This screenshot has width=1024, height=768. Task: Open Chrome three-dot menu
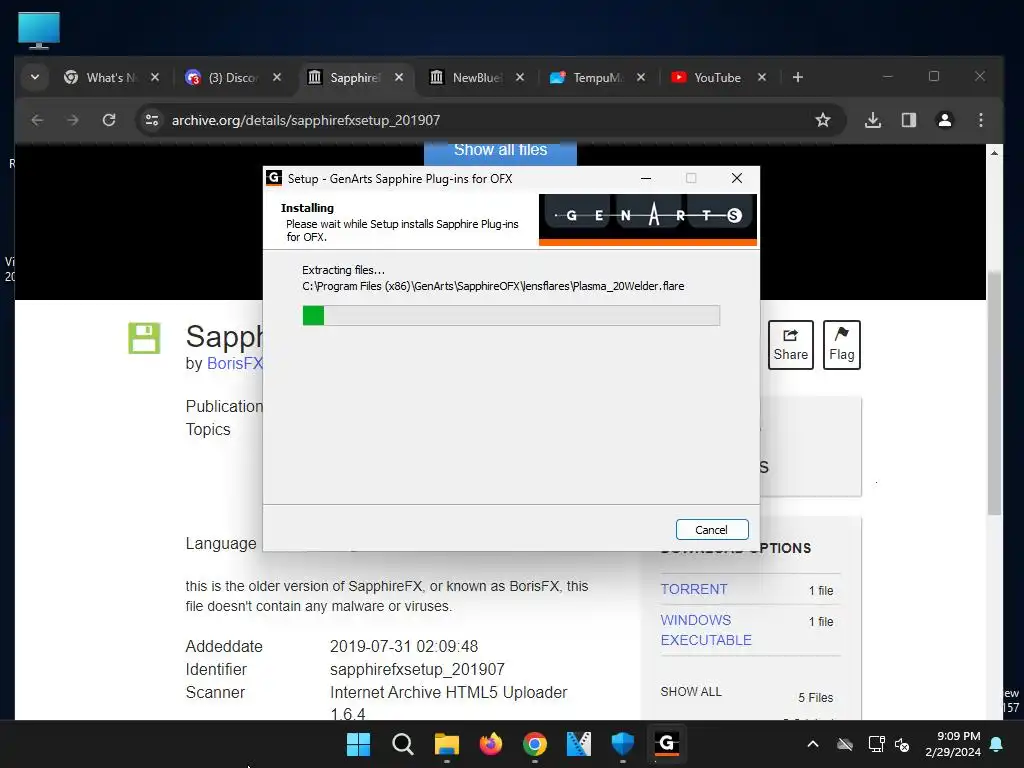[981, 120]
